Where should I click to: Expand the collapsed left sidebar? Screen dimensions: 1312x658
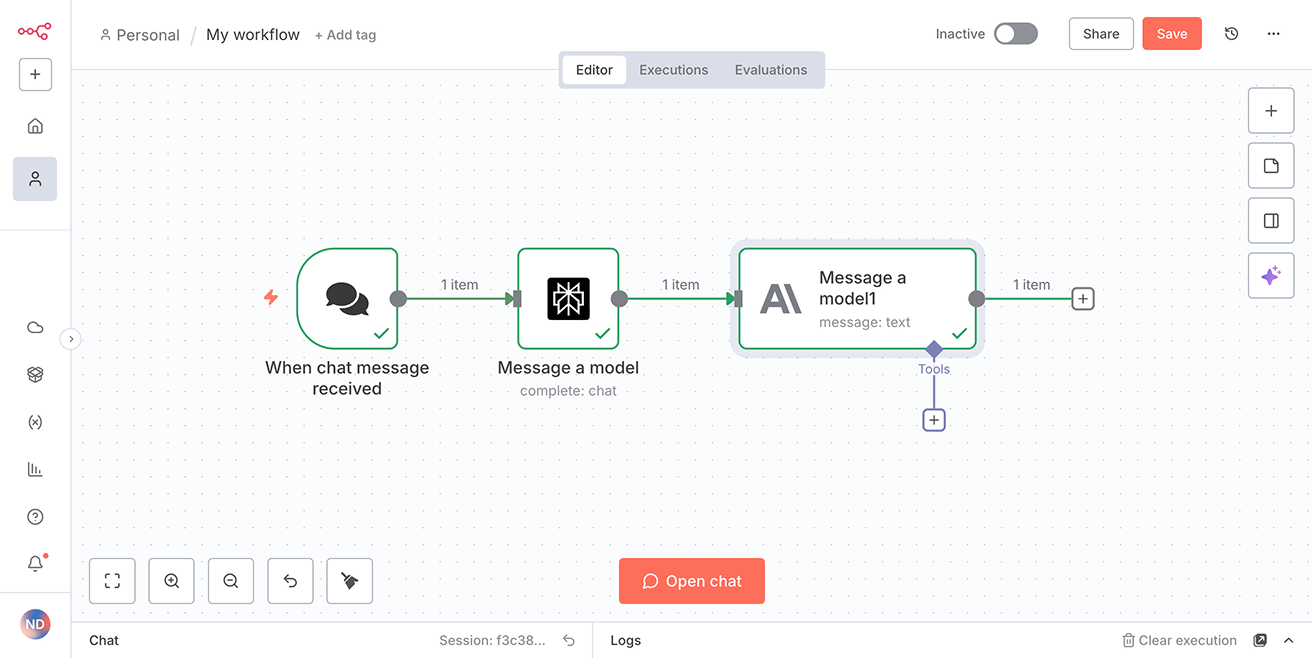70,339
